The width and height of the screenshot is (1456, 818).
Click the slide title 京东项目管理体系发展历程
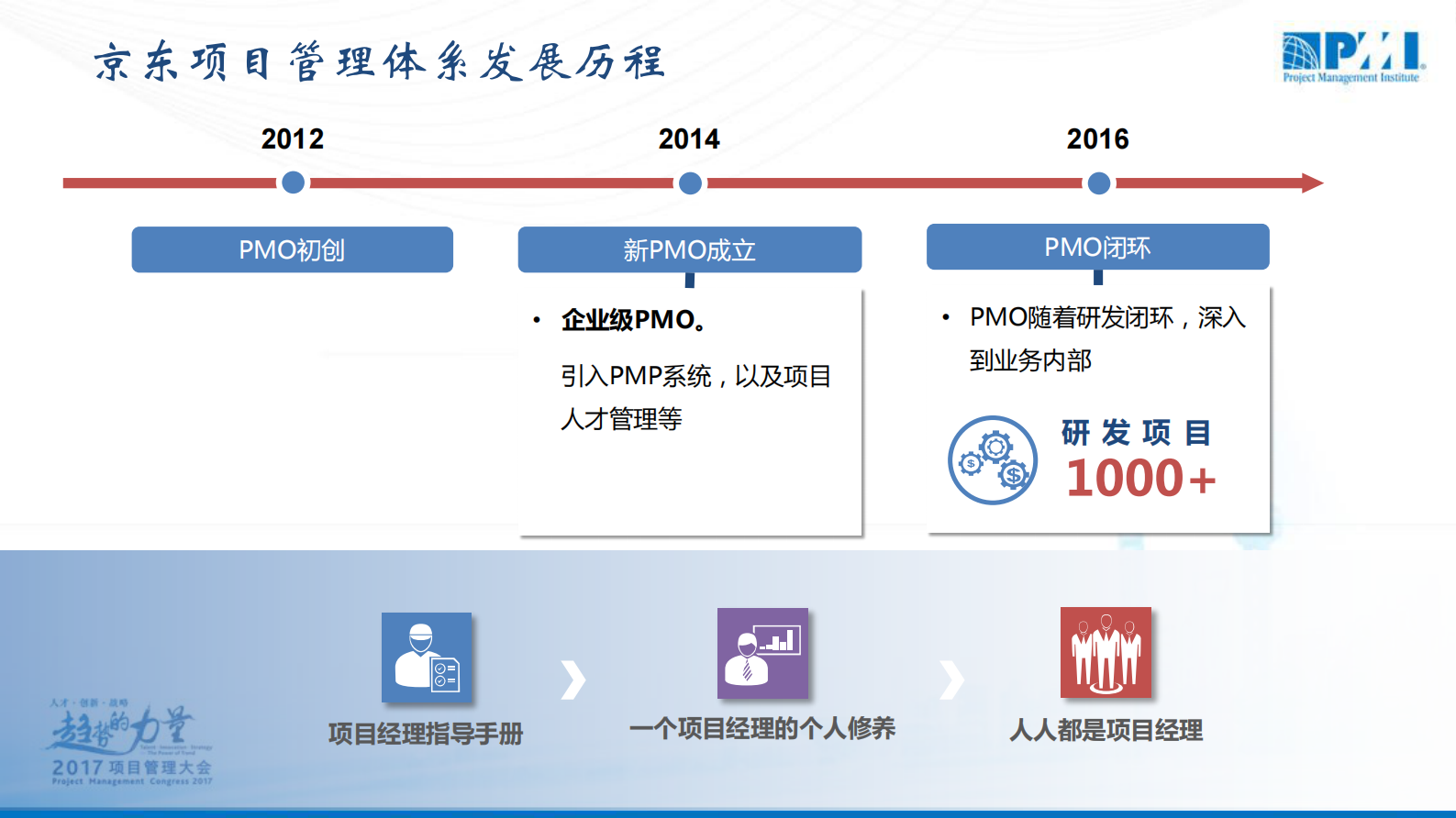point(379,62)
